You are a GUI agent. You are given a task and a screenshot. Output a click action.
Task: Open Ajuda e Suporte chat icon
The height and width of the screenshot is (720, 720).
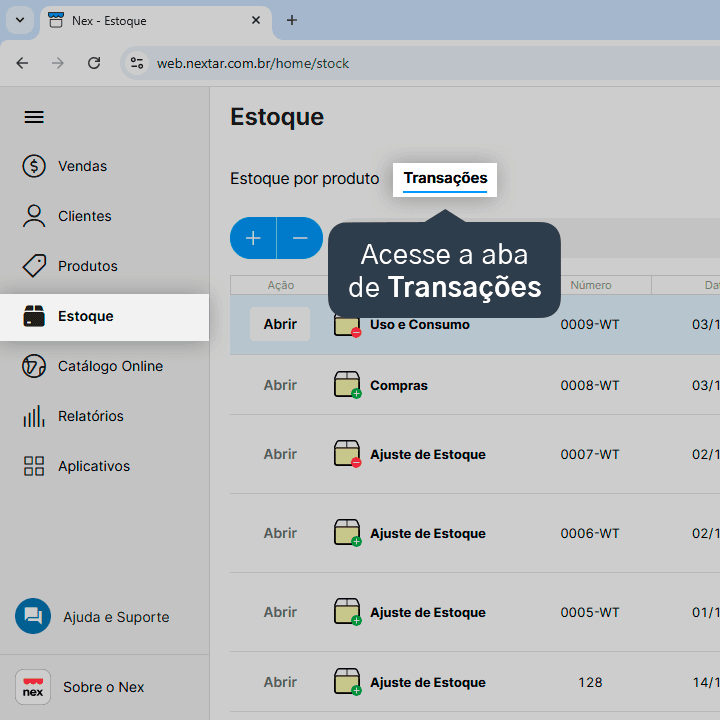(33, 616)
